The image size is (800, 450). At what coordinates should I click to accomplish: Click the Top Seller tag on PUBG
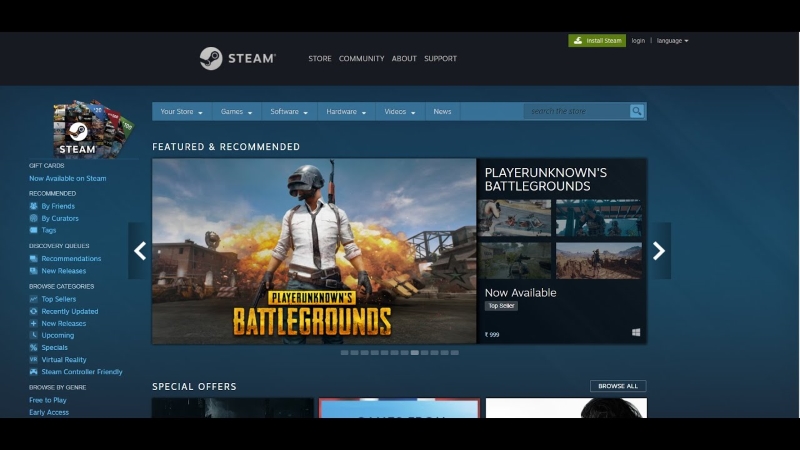[x=502, y=306]
